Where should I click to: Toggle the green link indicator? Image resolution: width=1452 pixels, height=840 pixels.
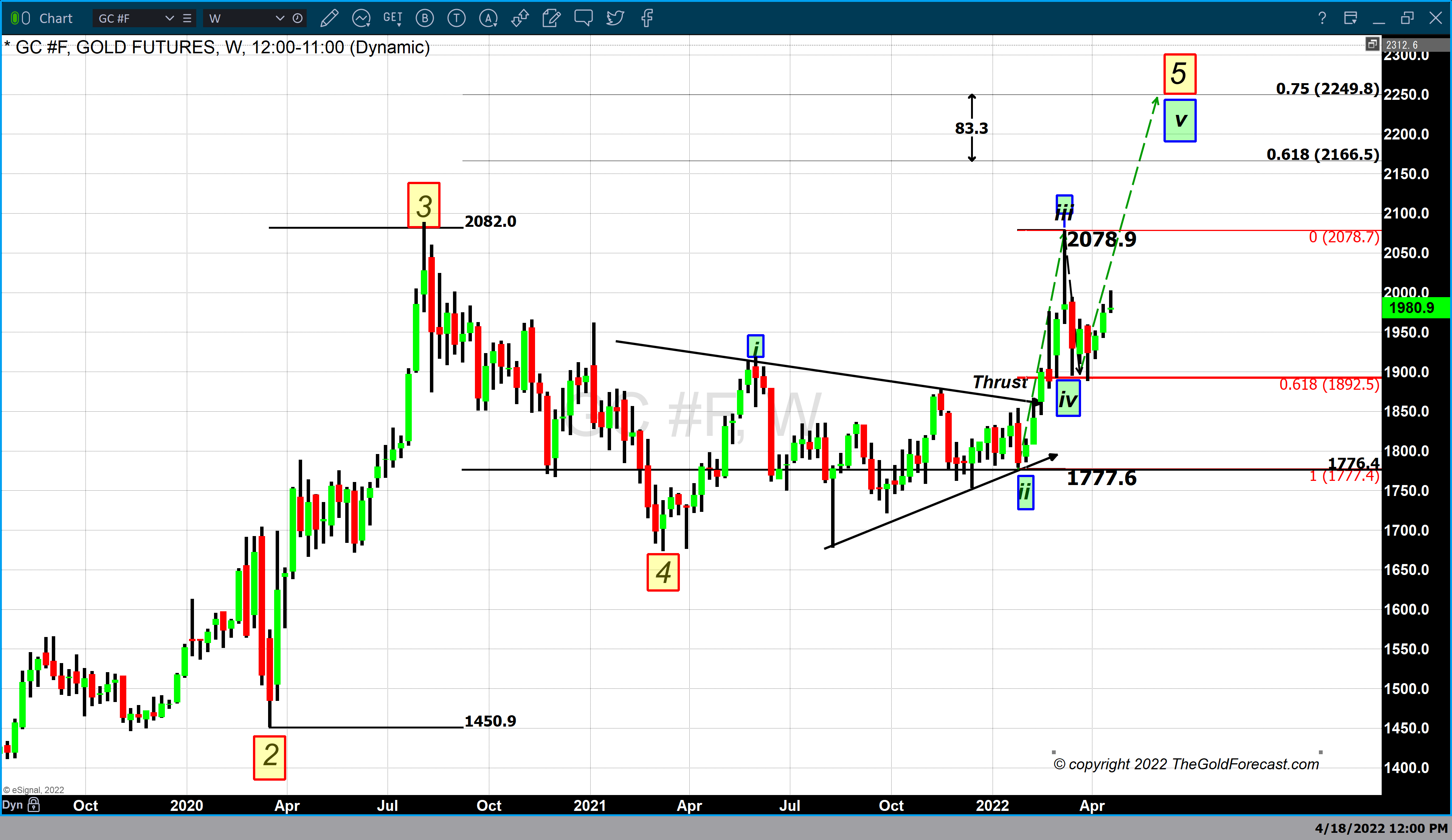[x=16, y=19]
